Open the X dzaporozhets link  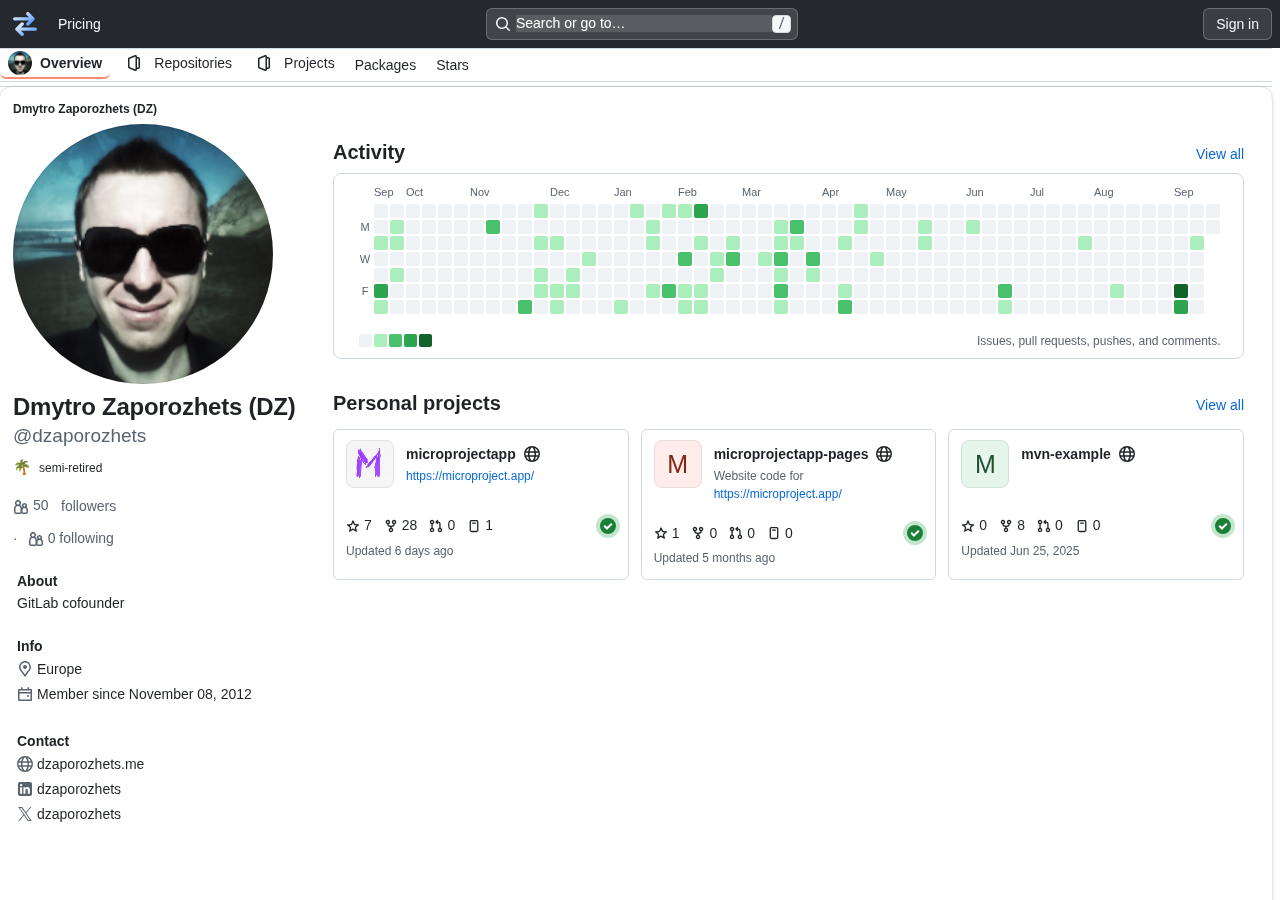(79, 814)
